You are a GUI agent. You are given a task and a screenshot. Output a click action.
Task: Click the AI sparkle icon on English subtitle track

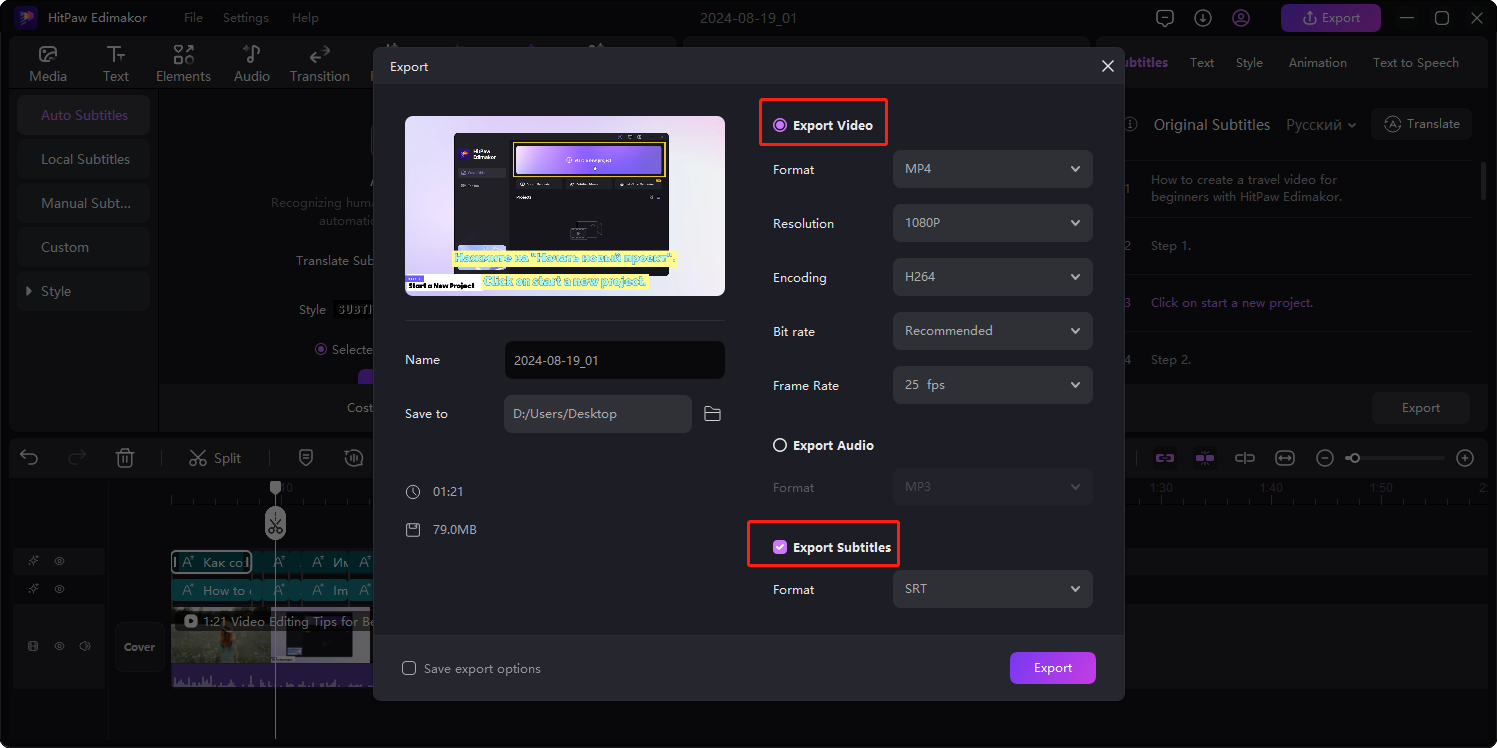pyautogui.click(x=33, y=590)
